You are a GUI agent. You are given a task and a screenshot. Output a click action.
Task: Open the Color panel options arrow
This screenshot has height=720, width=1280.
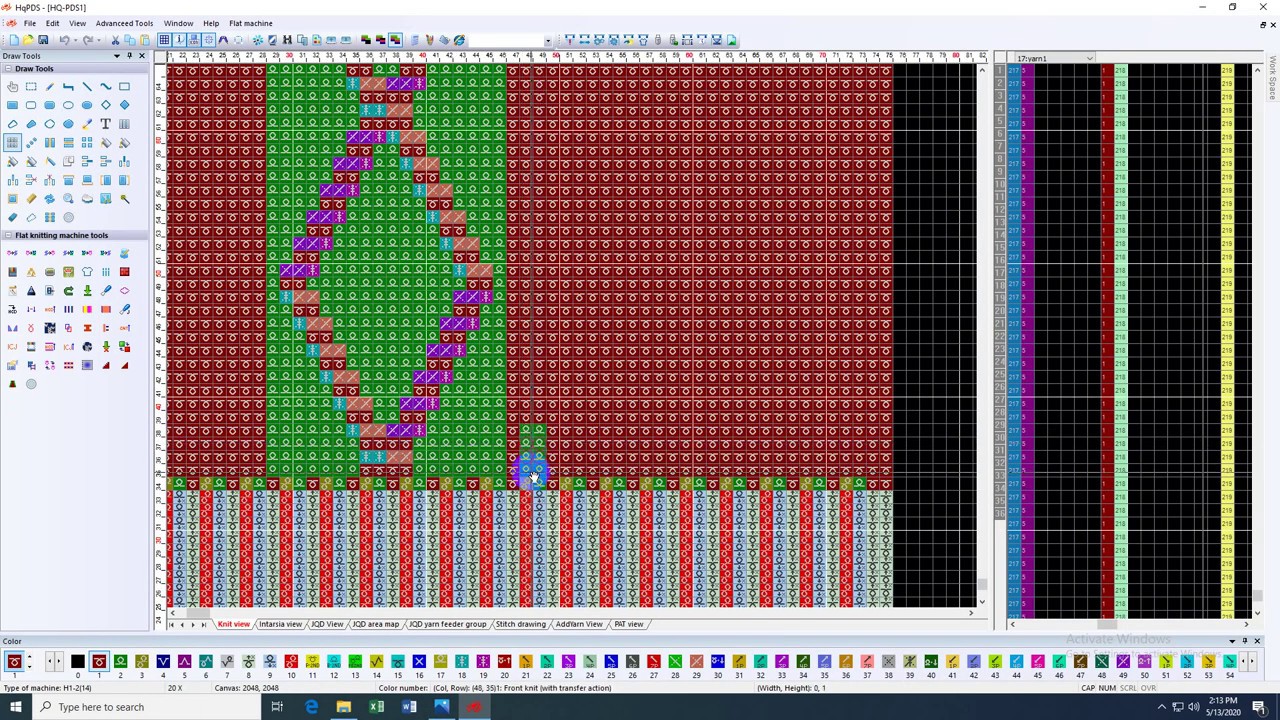1232,641
